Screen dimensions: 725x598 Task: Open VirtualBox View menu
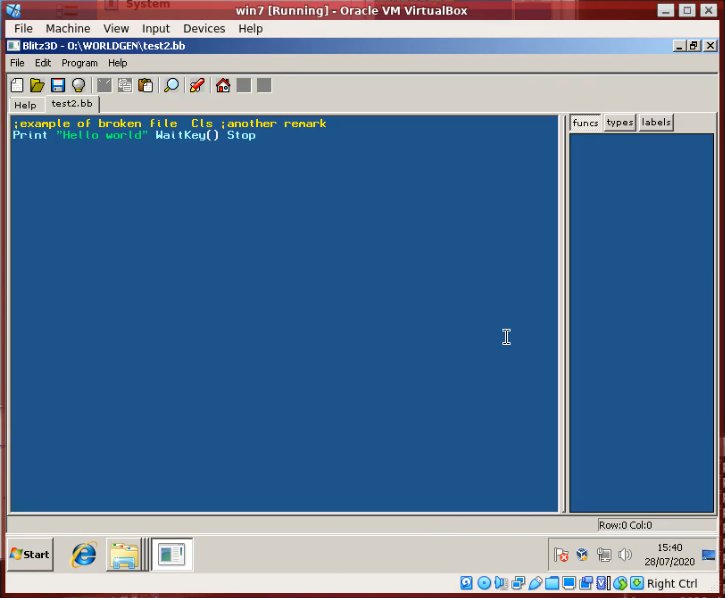pos(116,29)
